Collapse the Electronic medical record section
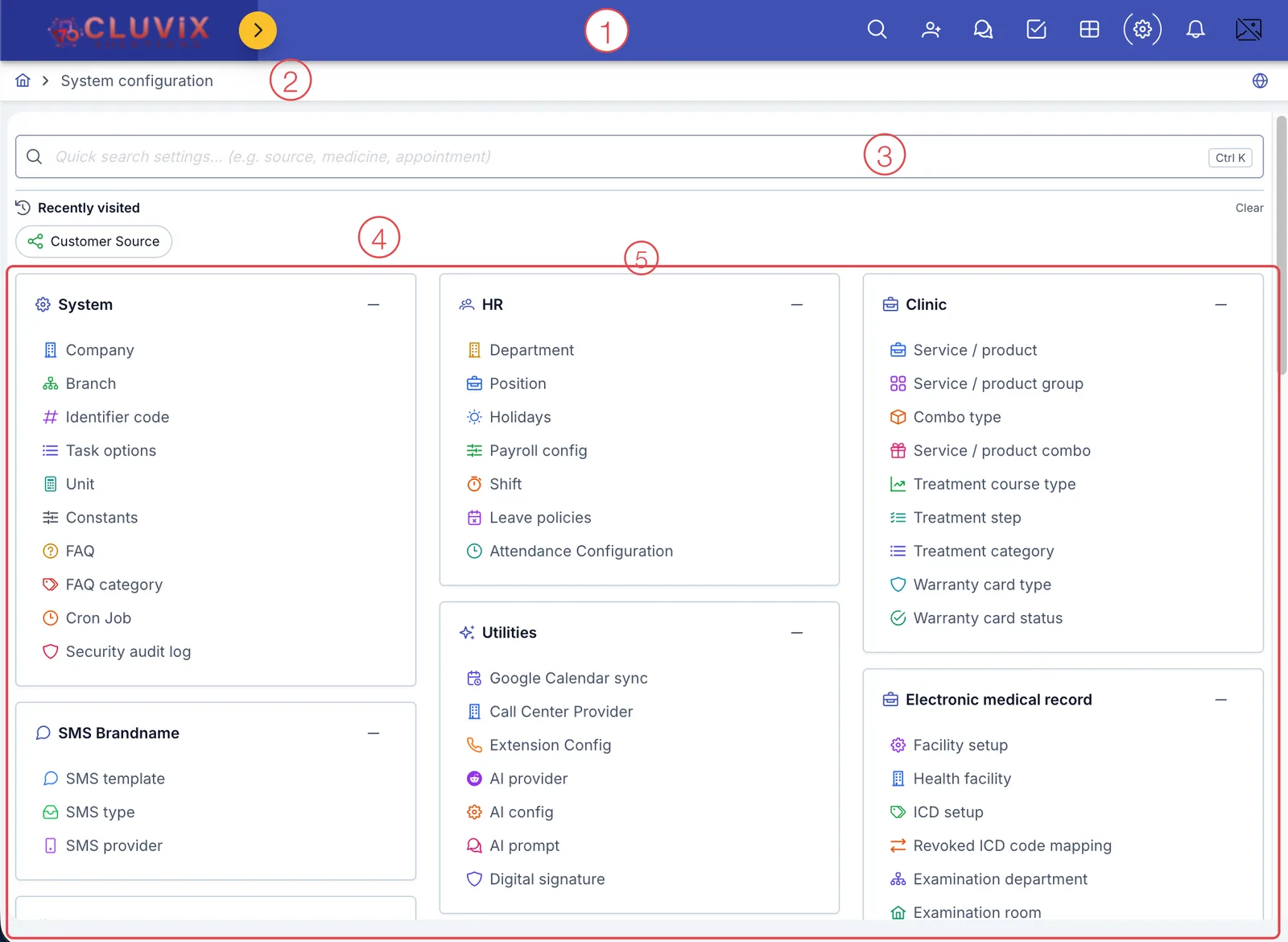1288x942 pixels. click(1220, 700)
